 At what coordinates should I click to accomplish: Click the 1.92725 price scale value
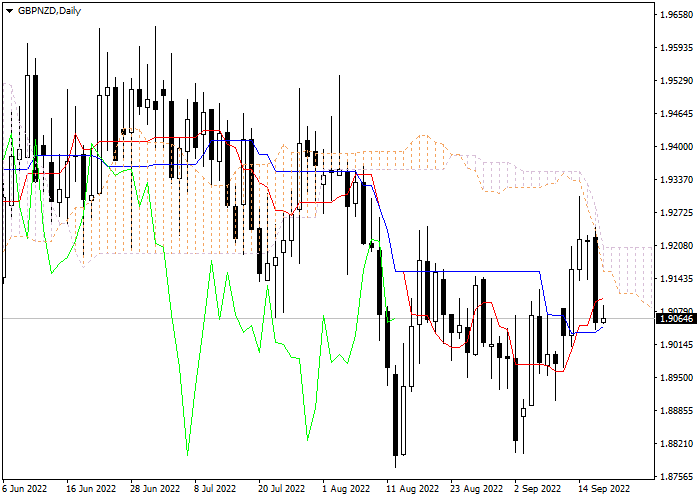point(676,212)
